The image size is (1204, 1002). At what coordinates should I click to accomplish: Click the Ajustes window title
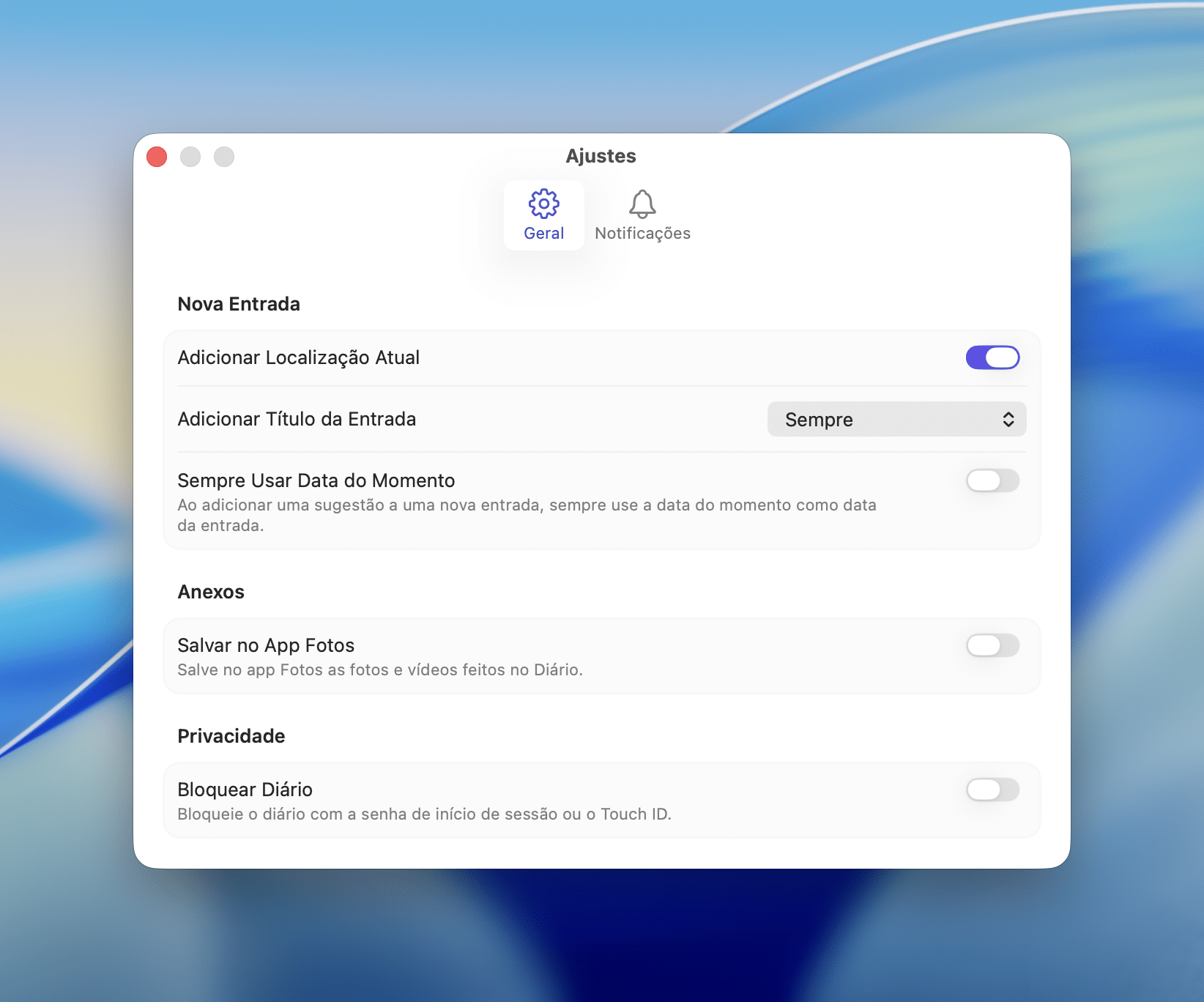(601, 156)
